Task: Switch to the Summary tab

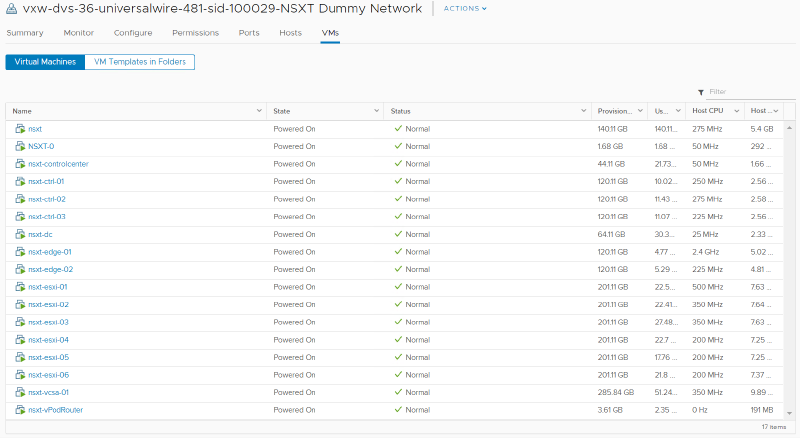Action: pyautogui.click(x=25, y=33)
